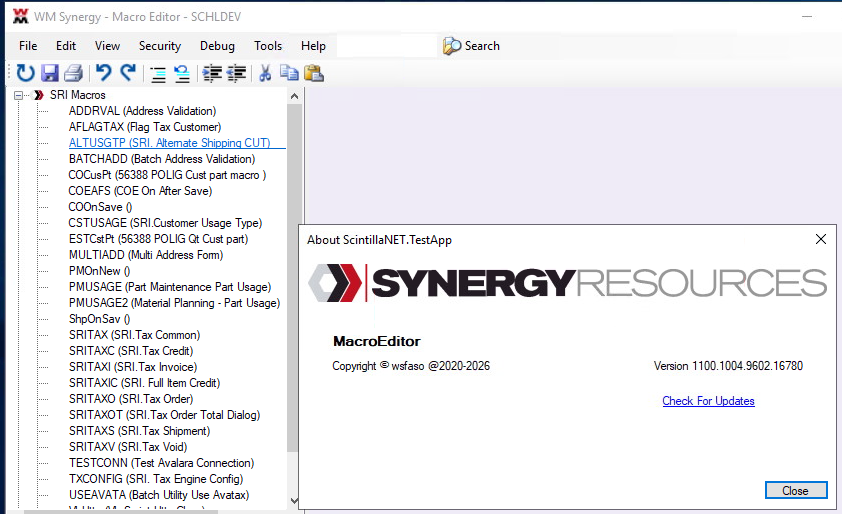This screenshot has width=842, height=514.
Task: Click the uncomment lines toolbar icon
Action: (182, 74)
